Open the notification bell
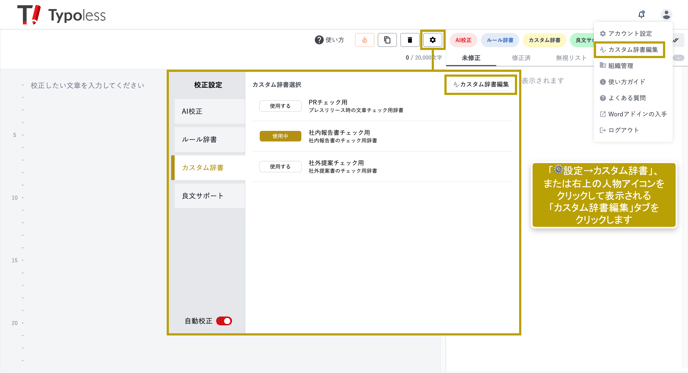The height and width of the screenshot is (373, 688). point(641,14)
